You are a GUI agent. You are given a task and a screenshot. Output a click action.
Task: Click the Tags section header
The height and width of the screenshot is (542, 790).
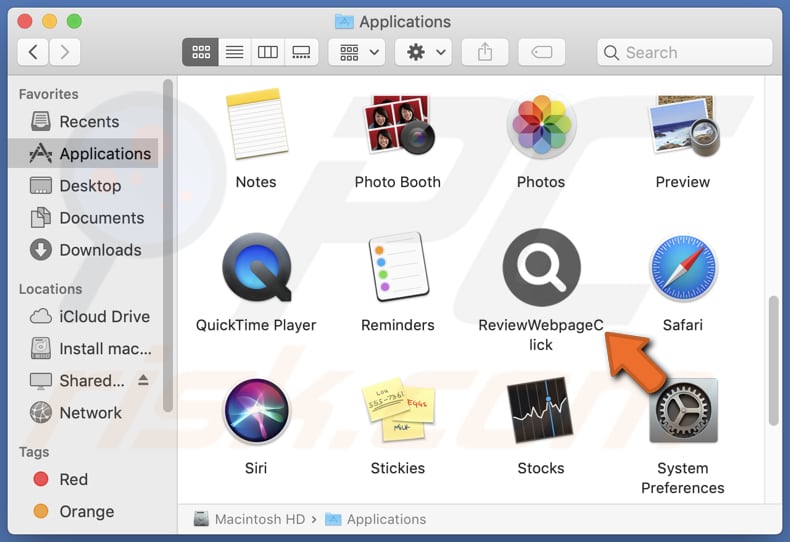pos(34,452)
